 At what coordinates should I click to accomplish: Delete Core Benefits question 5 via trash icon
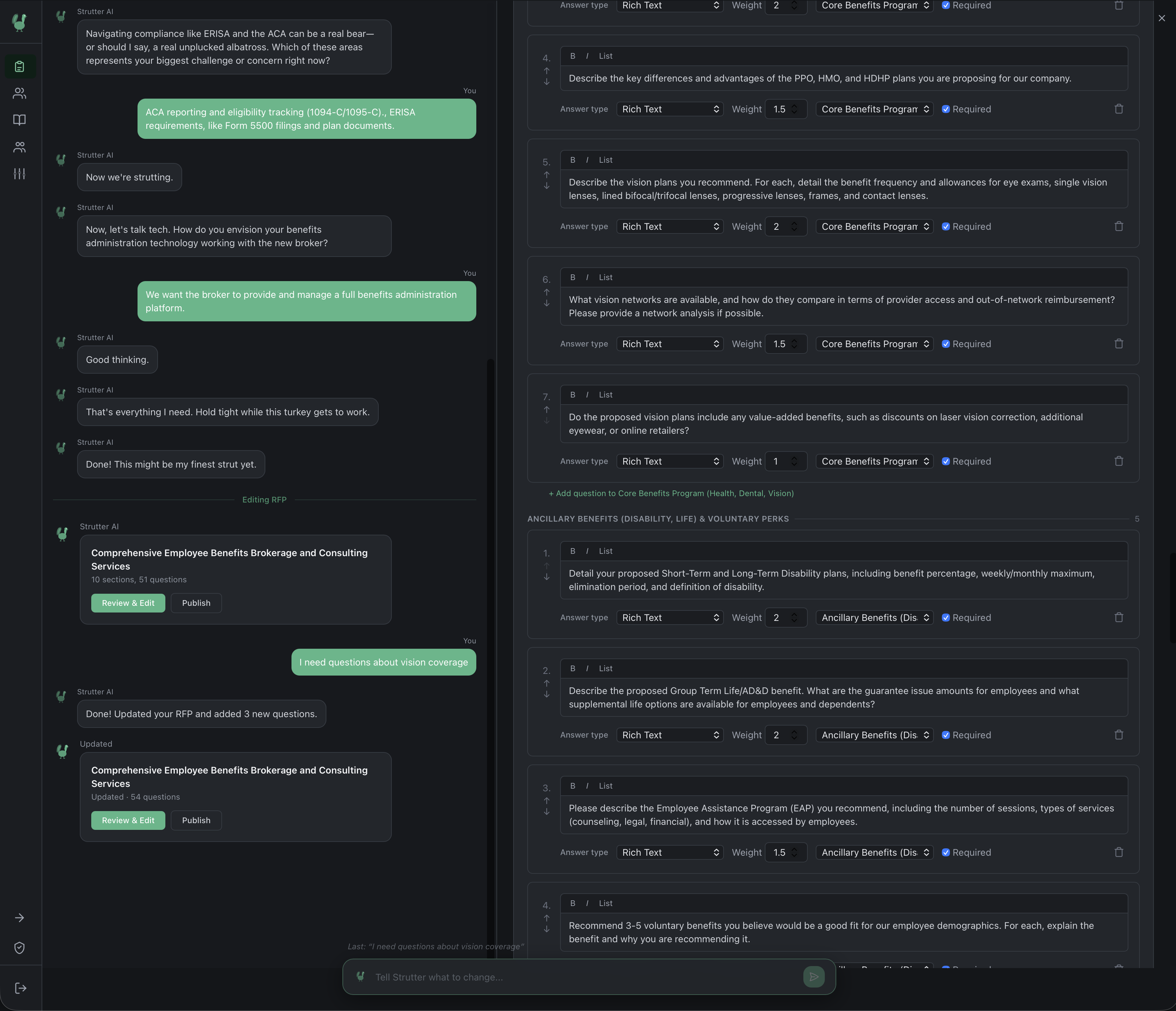(x=1118, y=226)
